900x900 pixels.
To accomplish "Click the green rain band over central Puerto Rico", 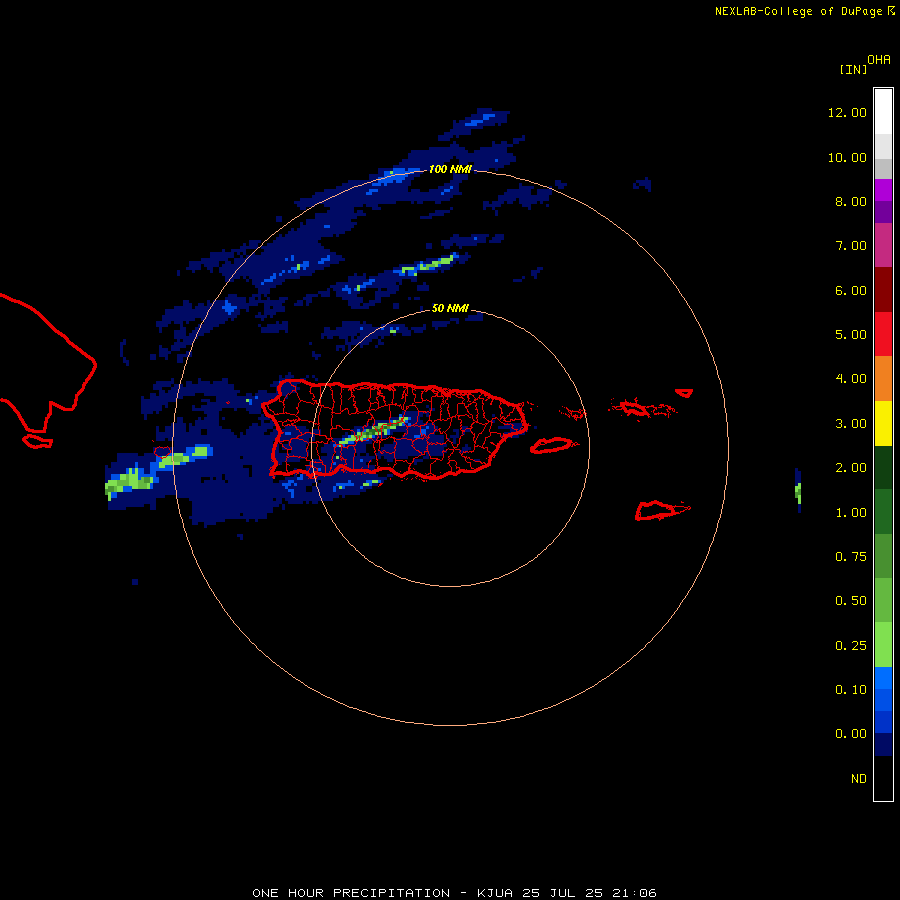I will [374, 430].
